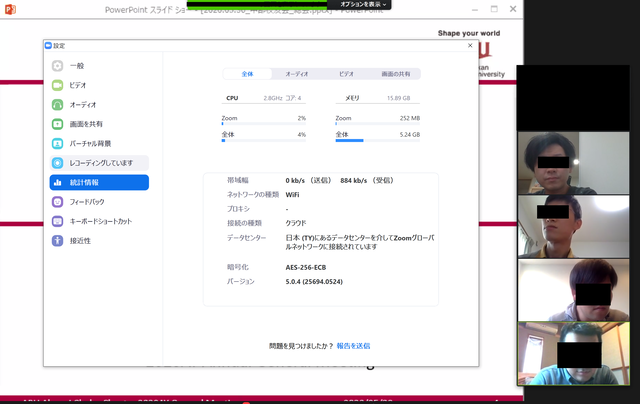
Task: Click the 884 kb/s received bandwidth value
Action: click(353, 180)
